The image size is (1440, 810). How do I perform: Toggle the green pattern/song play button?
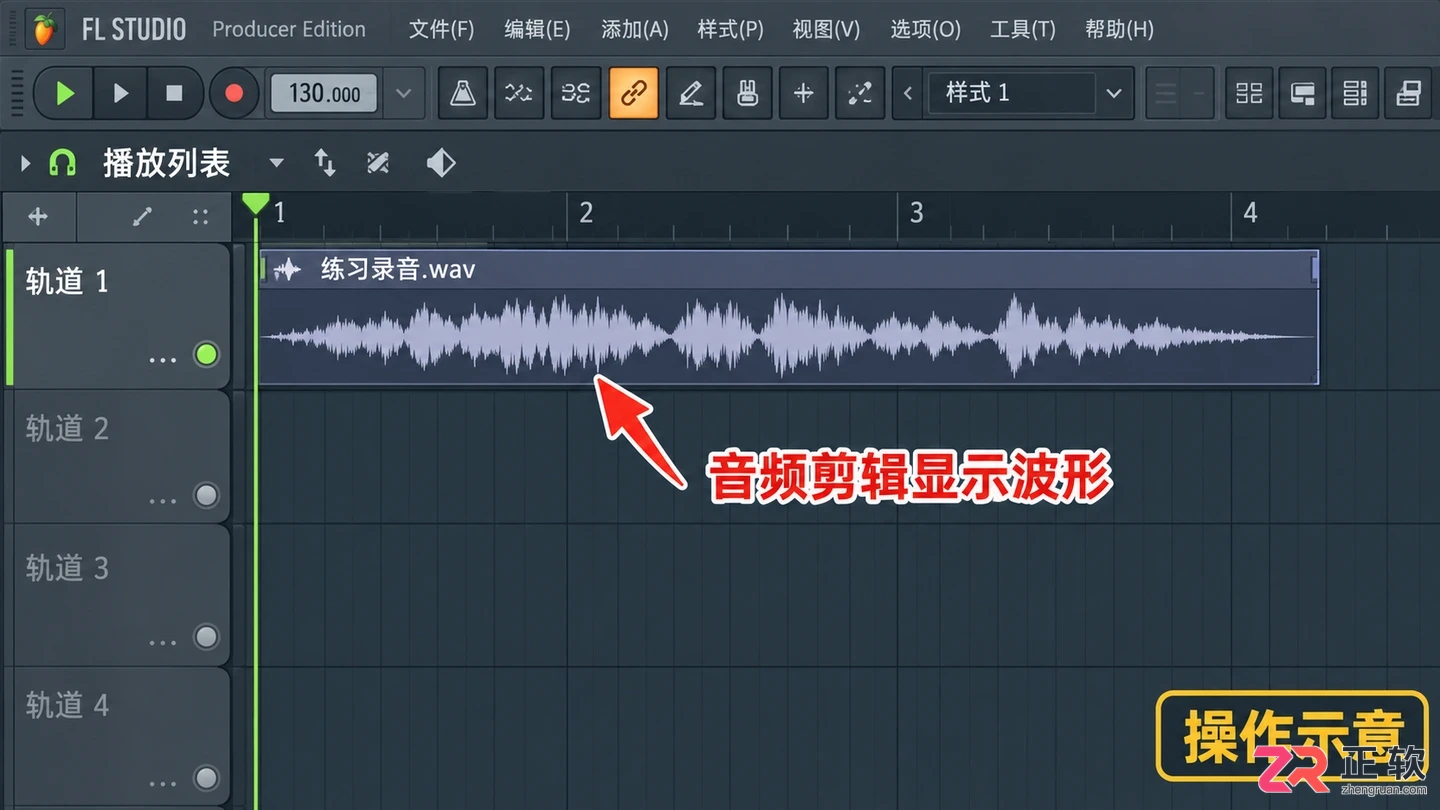[65, 93]
